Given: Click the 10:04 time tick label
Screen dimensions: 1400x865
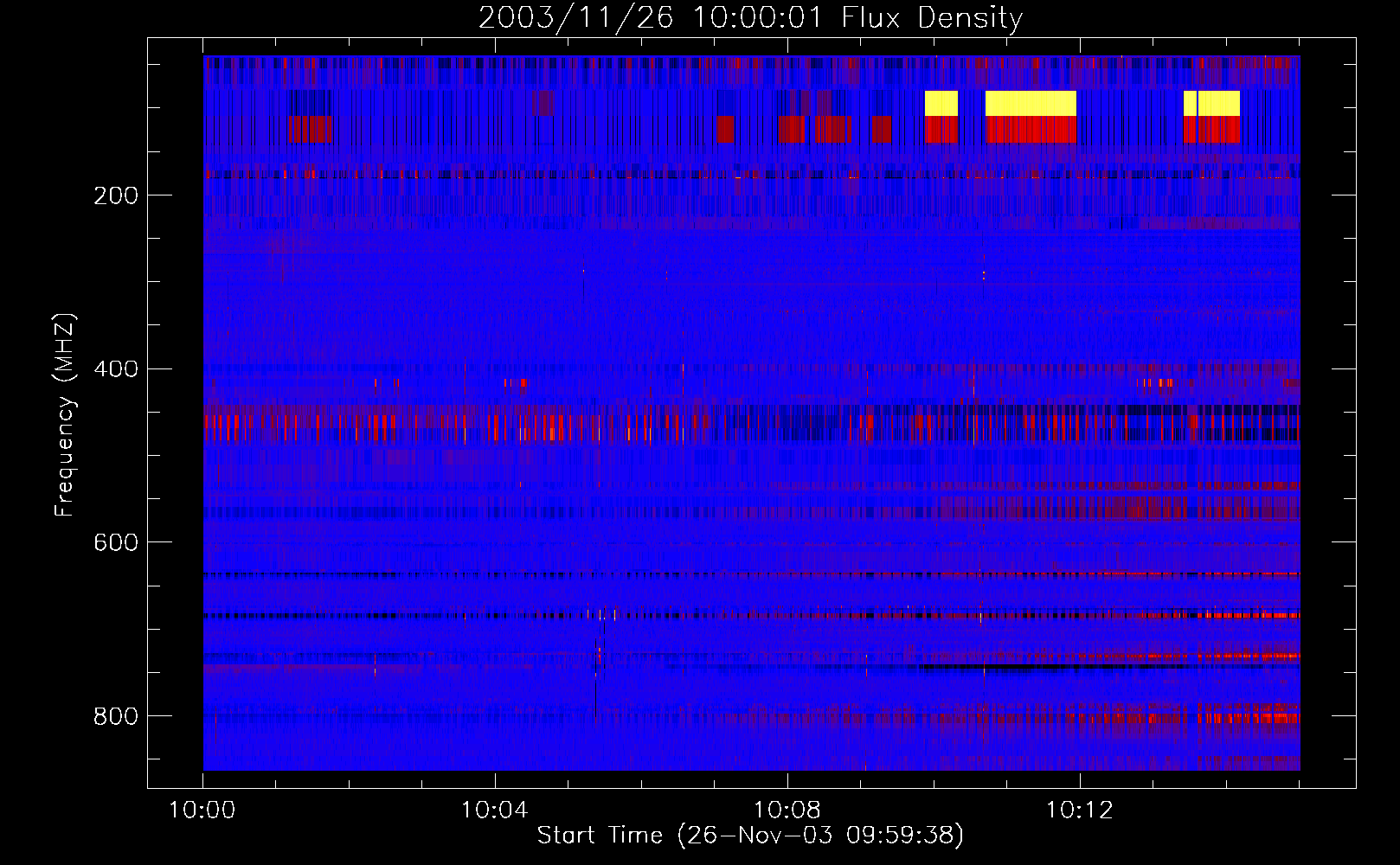Looking at the screenshot, I should pos(495,811).
